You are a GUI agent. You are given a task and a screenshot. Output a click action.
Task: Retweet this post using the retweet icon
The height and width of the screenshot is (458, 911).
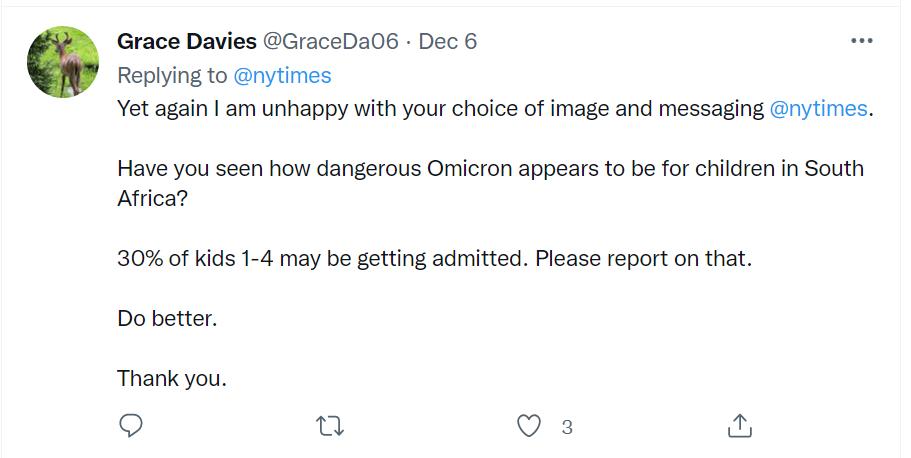click(x=330, y=426)
